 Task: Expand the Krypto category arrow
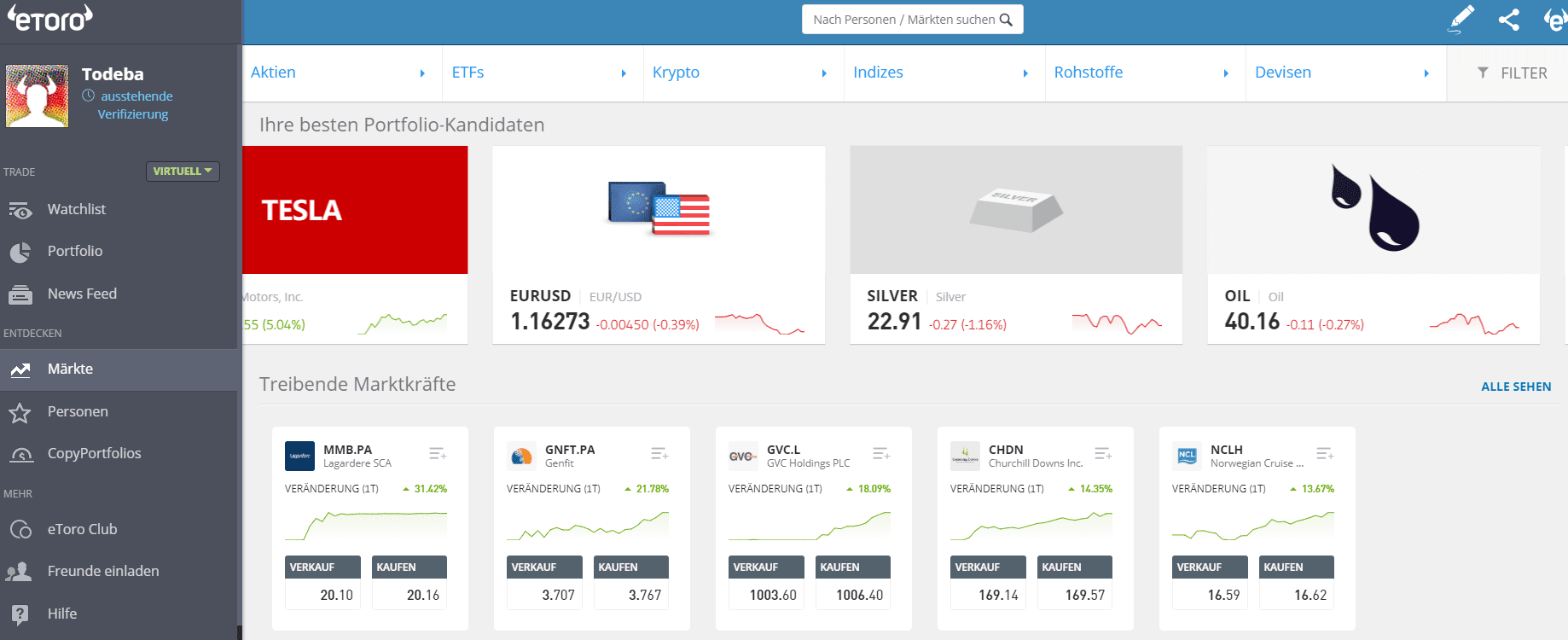[824, 73]
